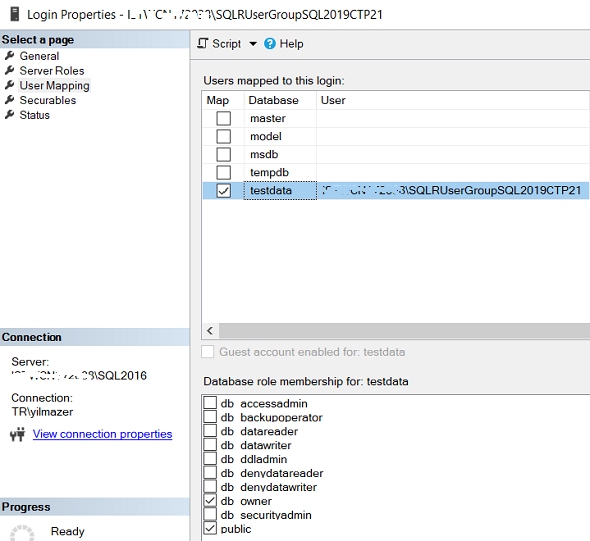The height and width of the screenshot is (541, 590).
Task: Check the db_datareader role
Action: tap(210, 430)
